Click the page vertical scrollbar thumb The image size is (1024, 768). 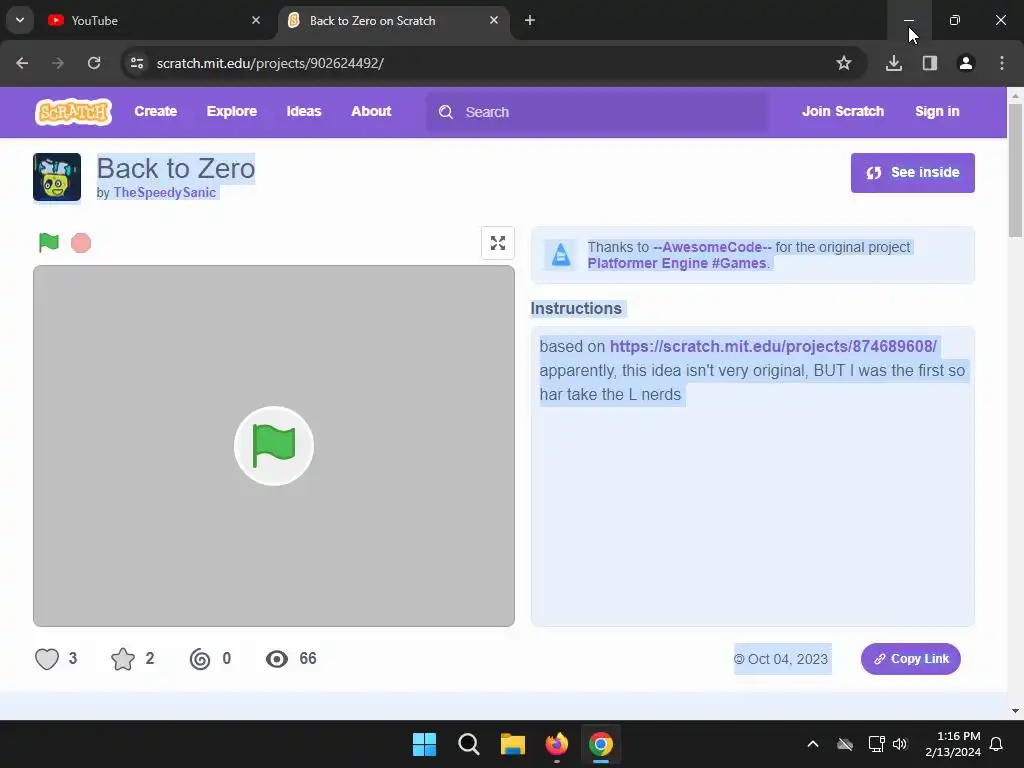(x=1016, y=170)
